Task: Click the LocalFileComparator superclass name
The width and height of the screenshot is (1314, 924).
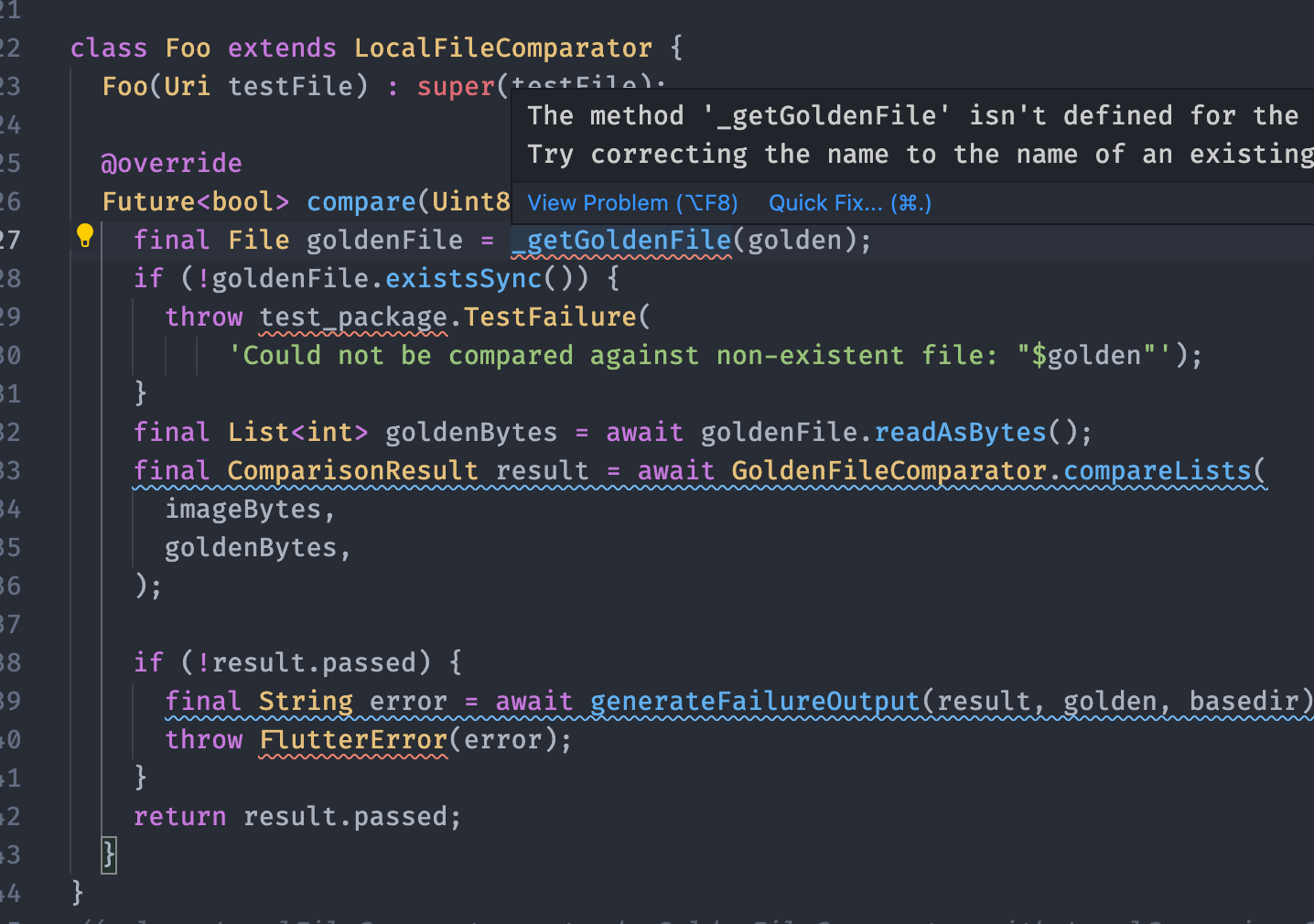Action: [x=503, y=48]
